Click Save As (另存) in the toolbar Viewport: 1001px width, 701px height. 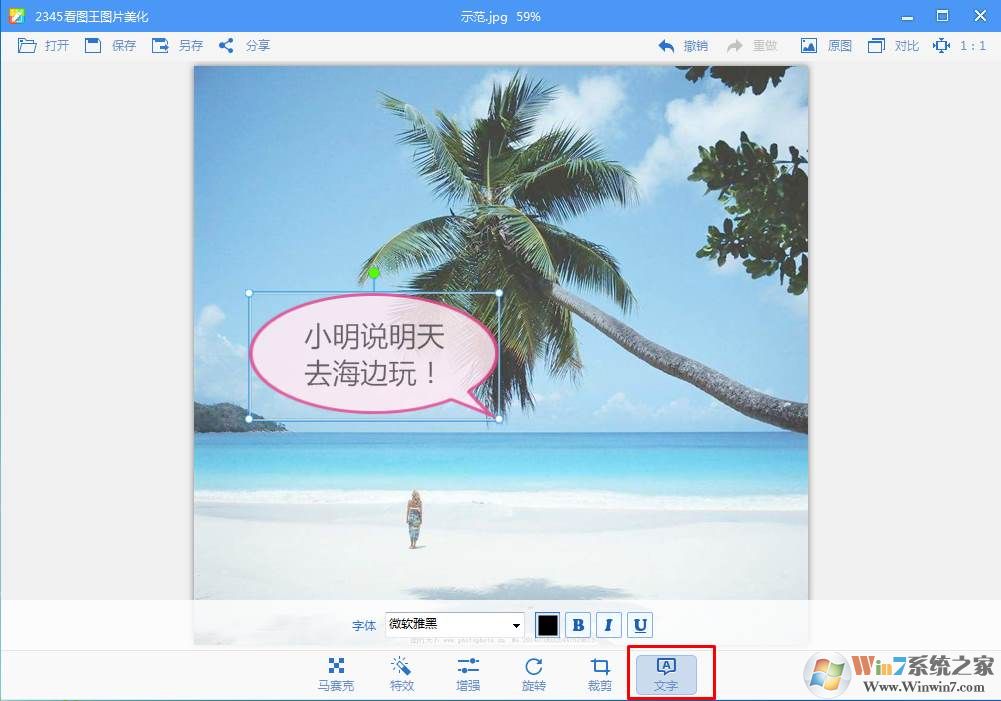(176, 46)
